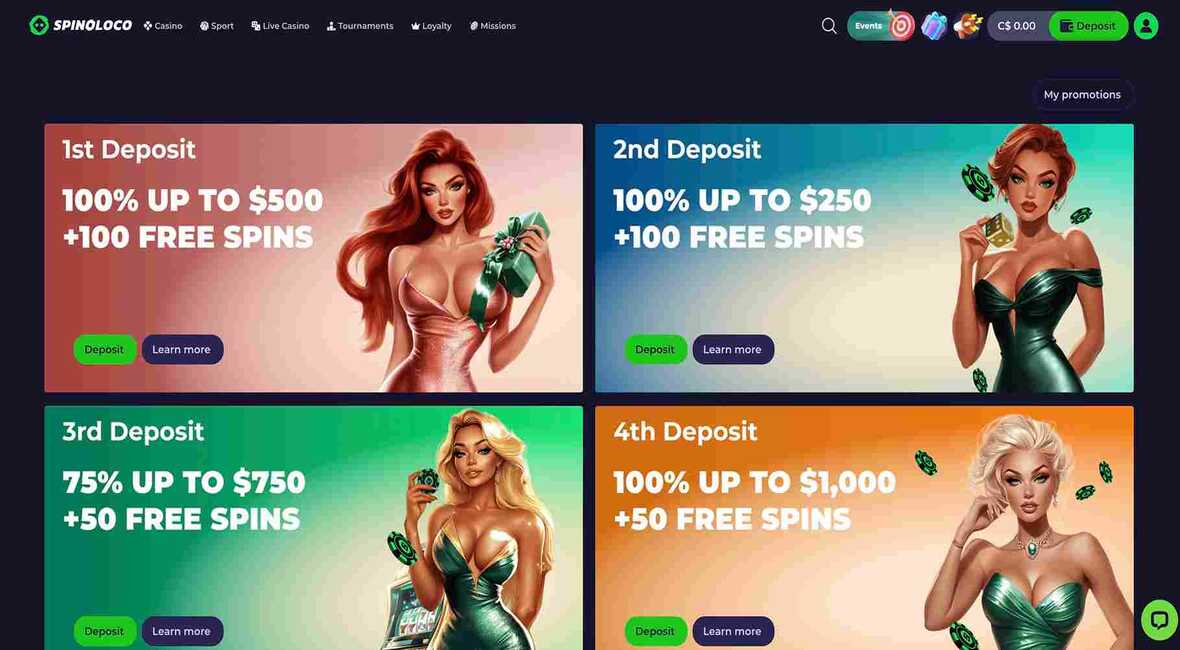Select the 4th Deposit bonus banner
This screenshot has height=650, width=1180.
864,527
